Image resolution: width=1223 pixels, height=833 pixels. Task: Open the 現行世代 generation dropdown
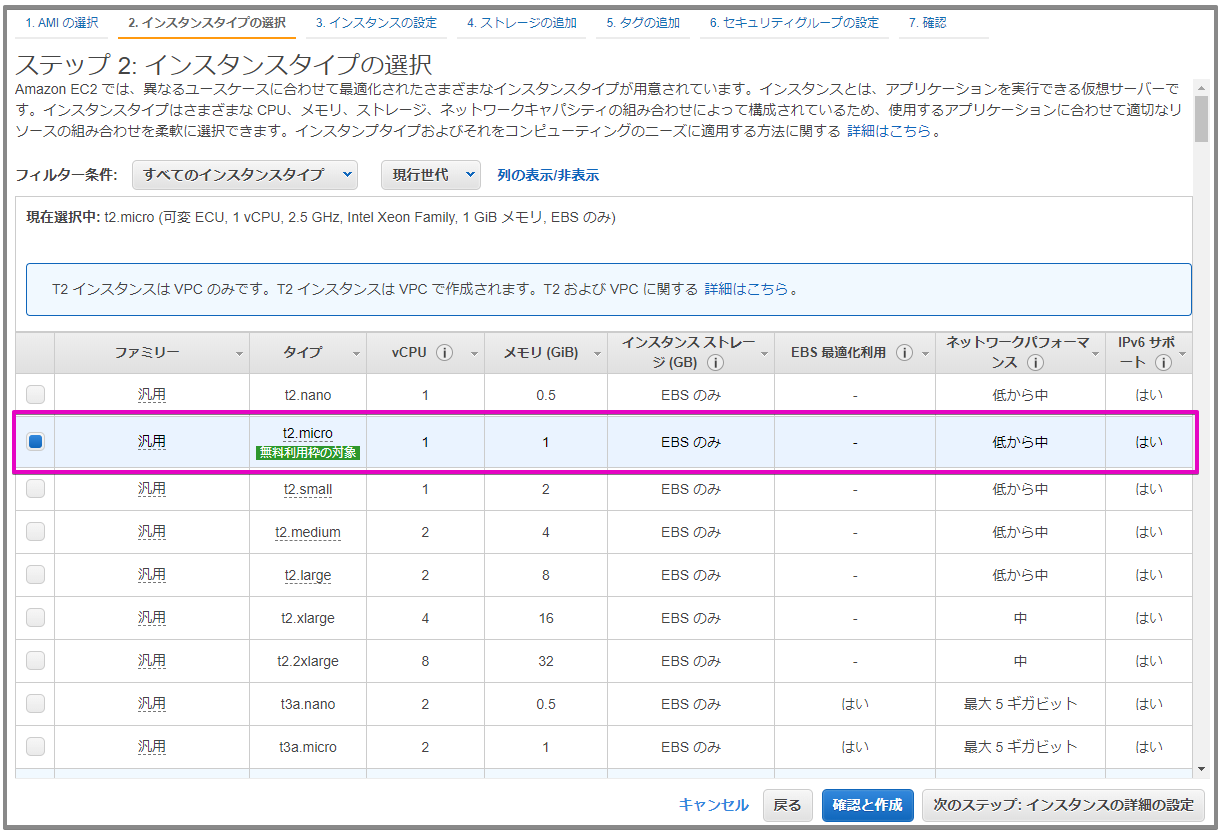(x=431, y=175)
